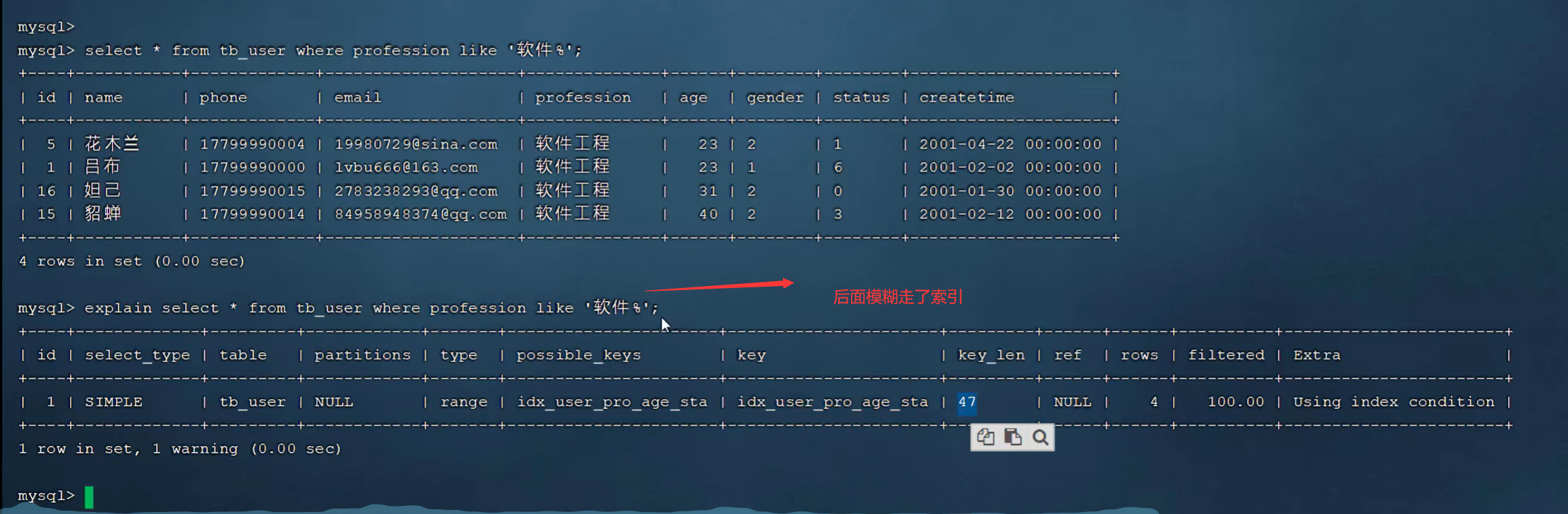This screenshot has width=1568, height=514.
Task: Click the 'name' column header
Action: click(x=103, y=98)
